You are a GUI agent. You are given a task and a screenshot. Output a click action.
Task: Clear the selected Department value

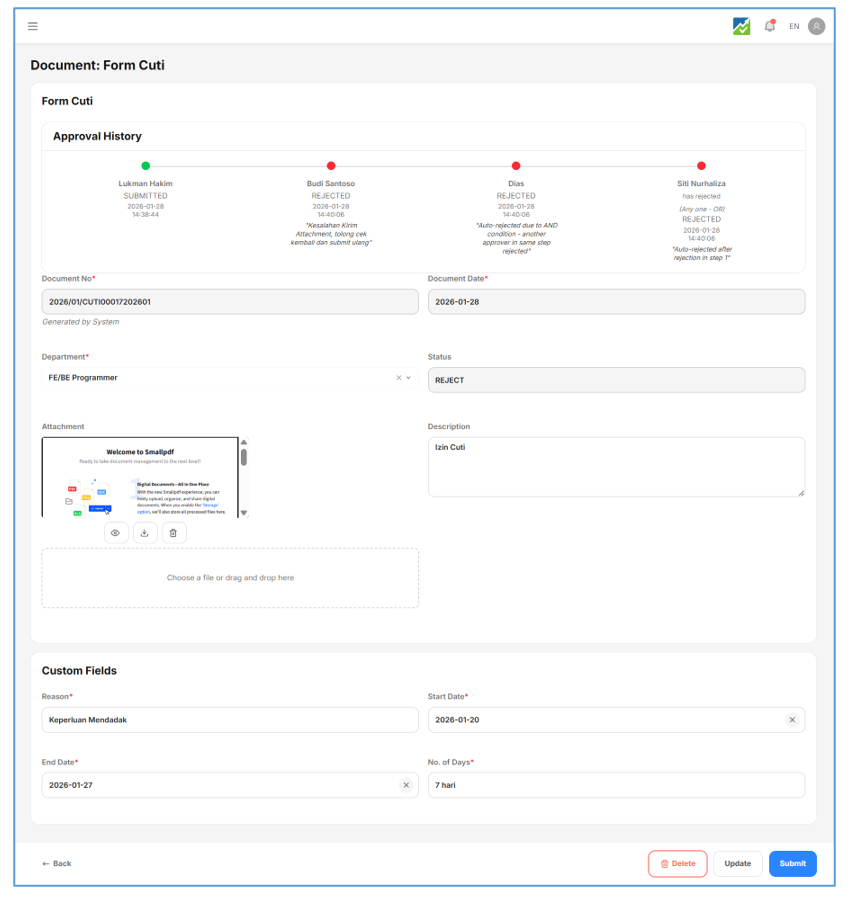[x=398, y=378]
